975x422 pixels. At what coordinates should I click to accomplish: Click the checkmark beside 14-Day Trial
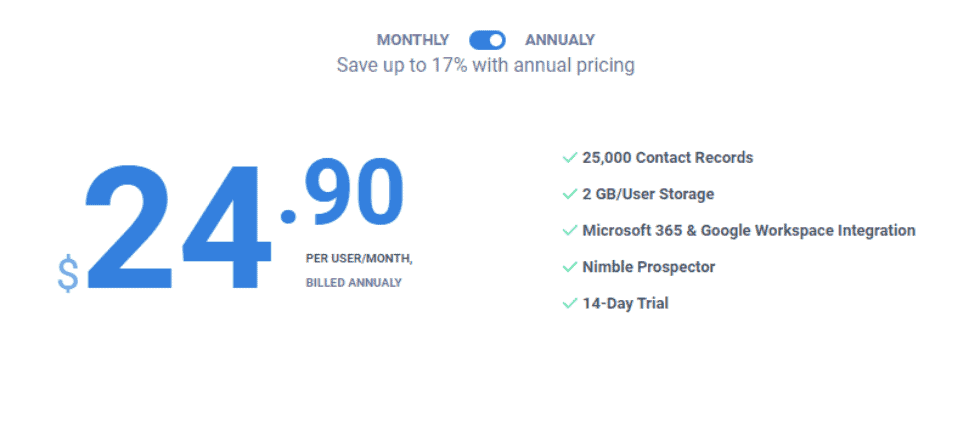pos(570,304)
